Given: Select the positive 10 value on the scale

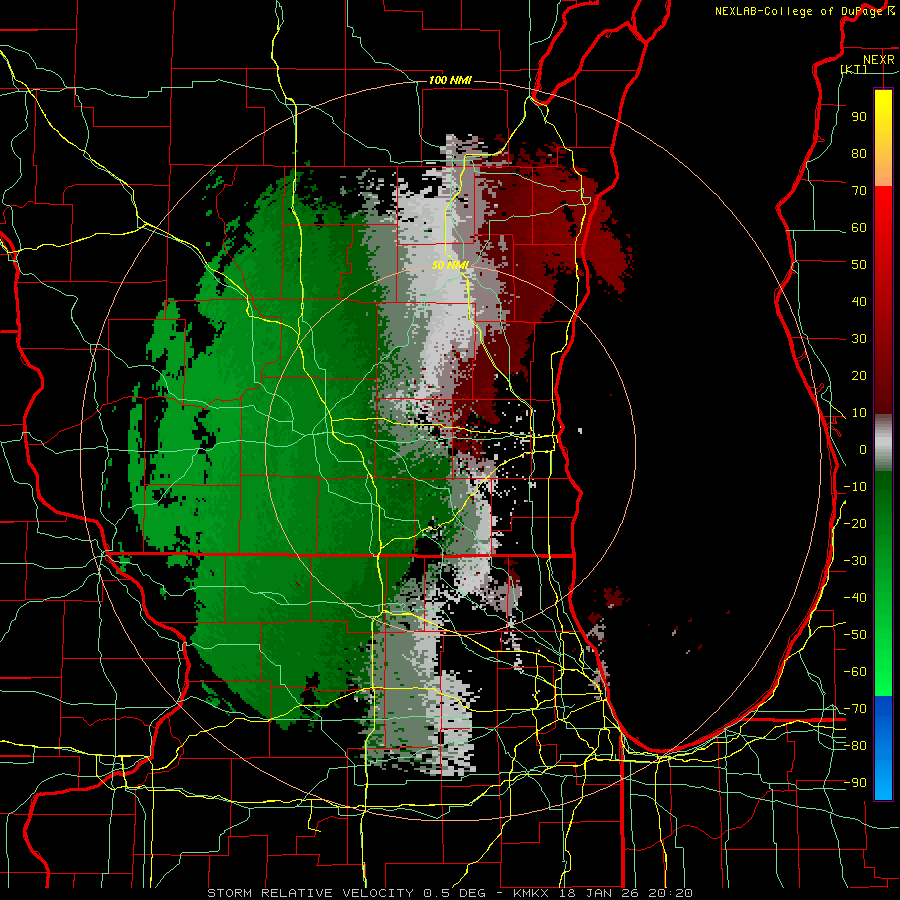Looking at the screenshot, I should tap(859, 413).
